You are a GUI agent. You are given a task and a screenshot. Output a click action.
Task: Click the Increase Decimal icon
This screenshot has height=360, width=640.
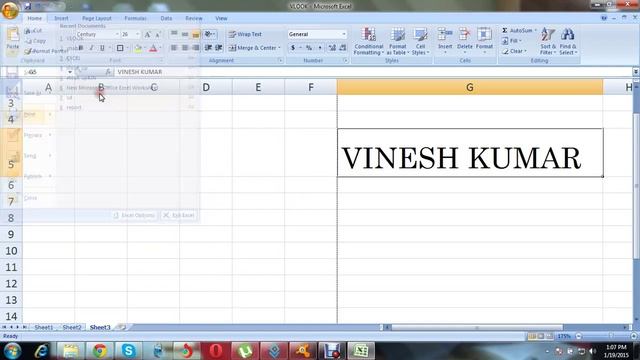pos(332,48)
